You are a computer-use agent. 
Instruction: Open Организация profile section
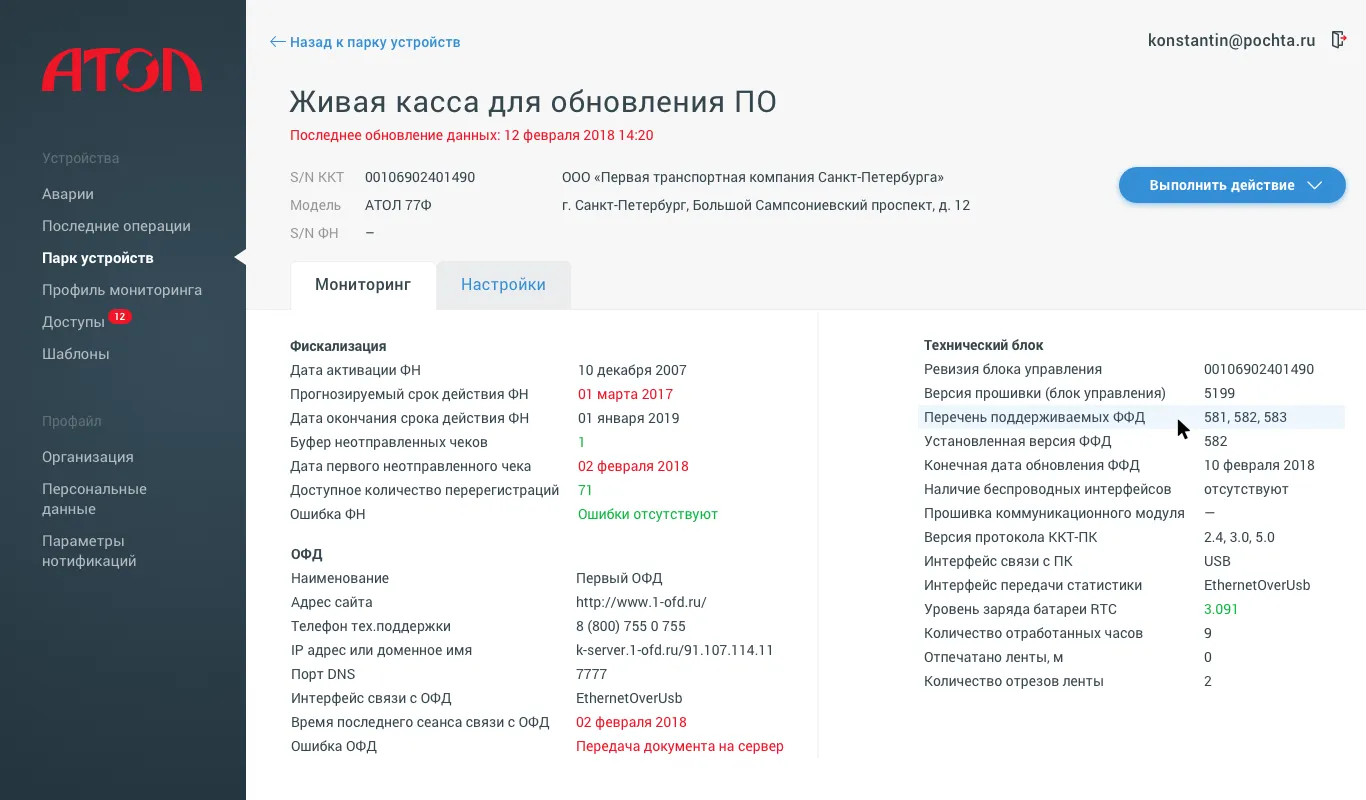[88, 457]
